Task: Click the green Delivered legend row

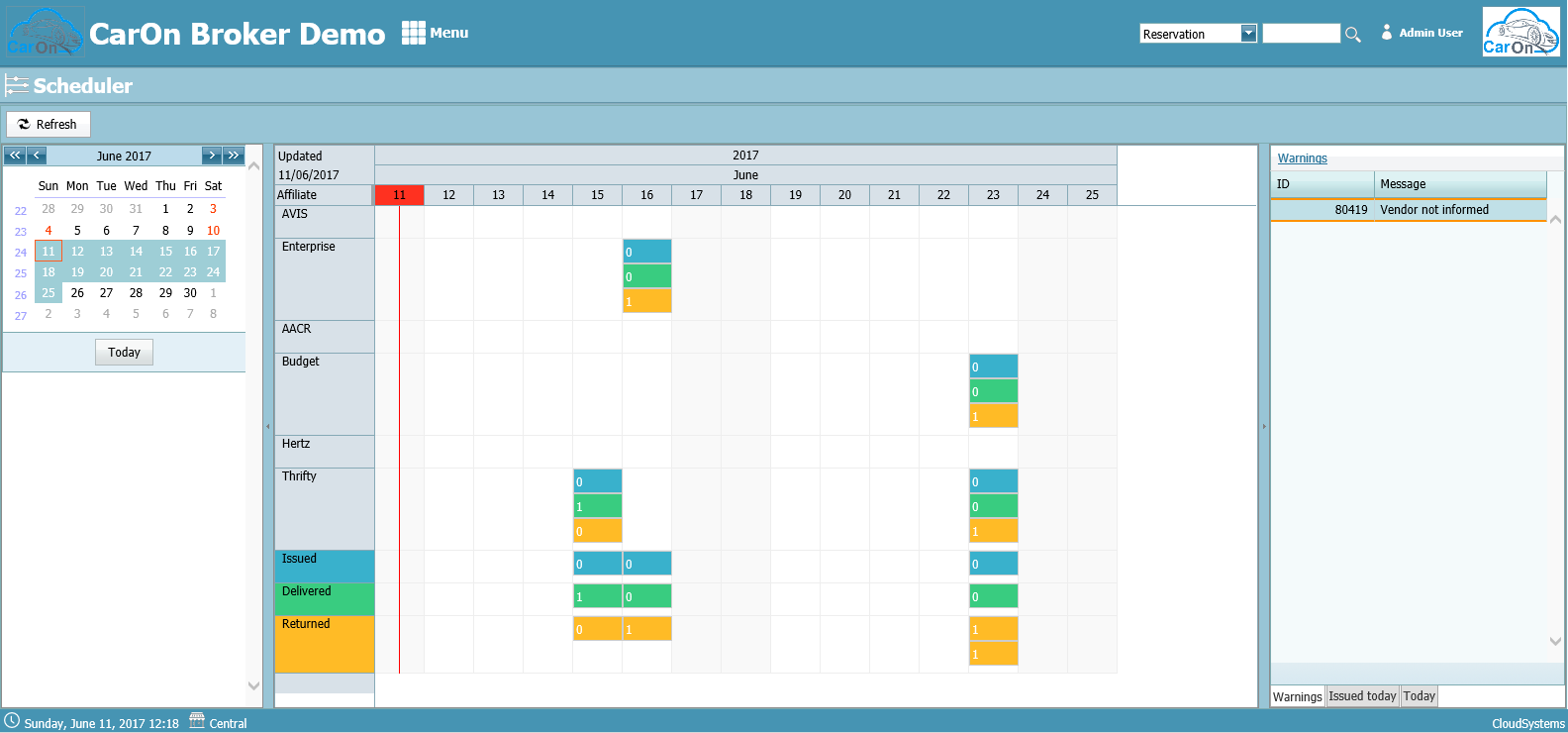Action: pyautogui.click(x=325, y=599)
